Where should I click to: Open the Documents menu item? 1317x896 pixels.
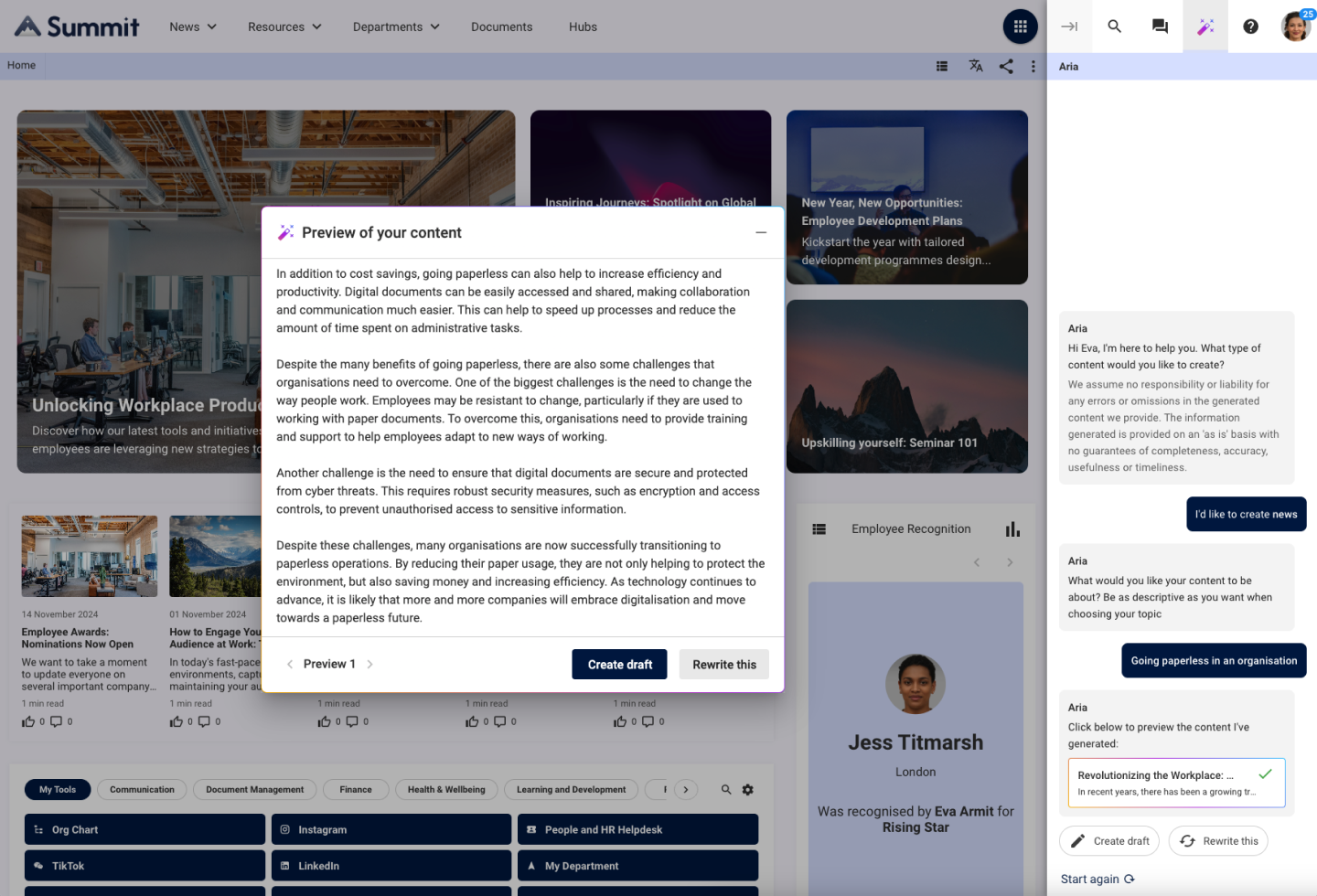click(501, 27)
